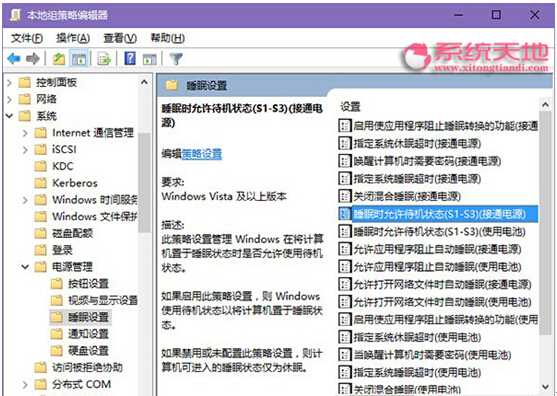Click folder icon next to KDC
Screen dimensions: 557x396
[x=41, y=166]
